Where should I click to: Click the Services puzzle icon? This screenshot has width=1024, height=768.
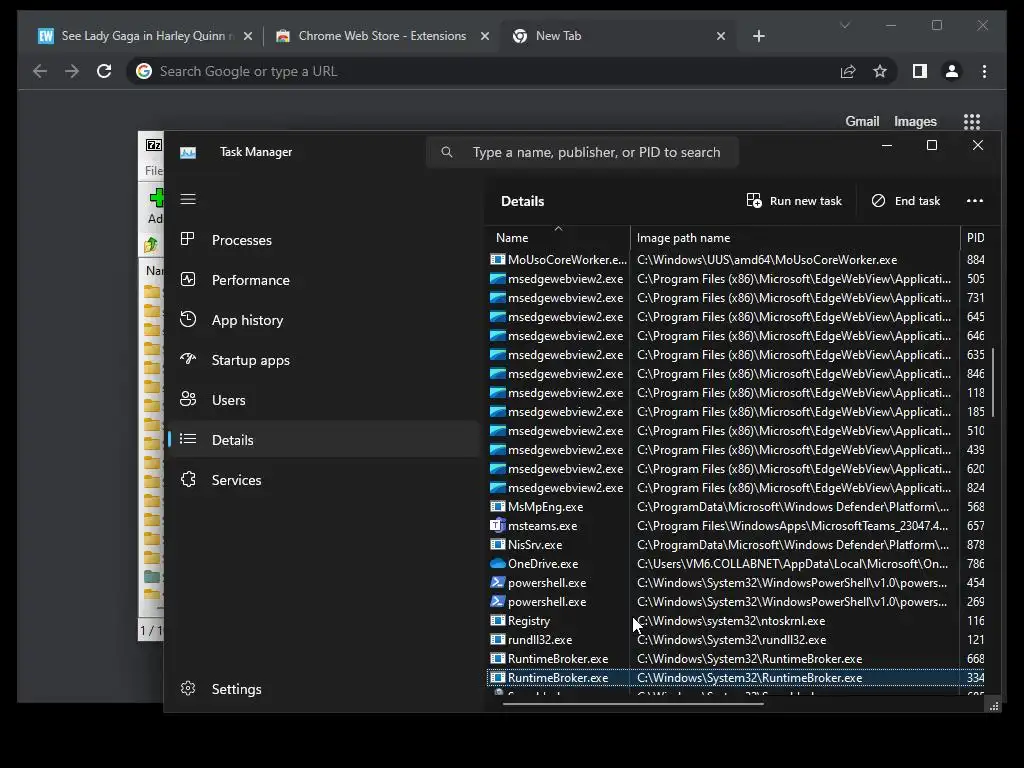[x=188, y=479]
